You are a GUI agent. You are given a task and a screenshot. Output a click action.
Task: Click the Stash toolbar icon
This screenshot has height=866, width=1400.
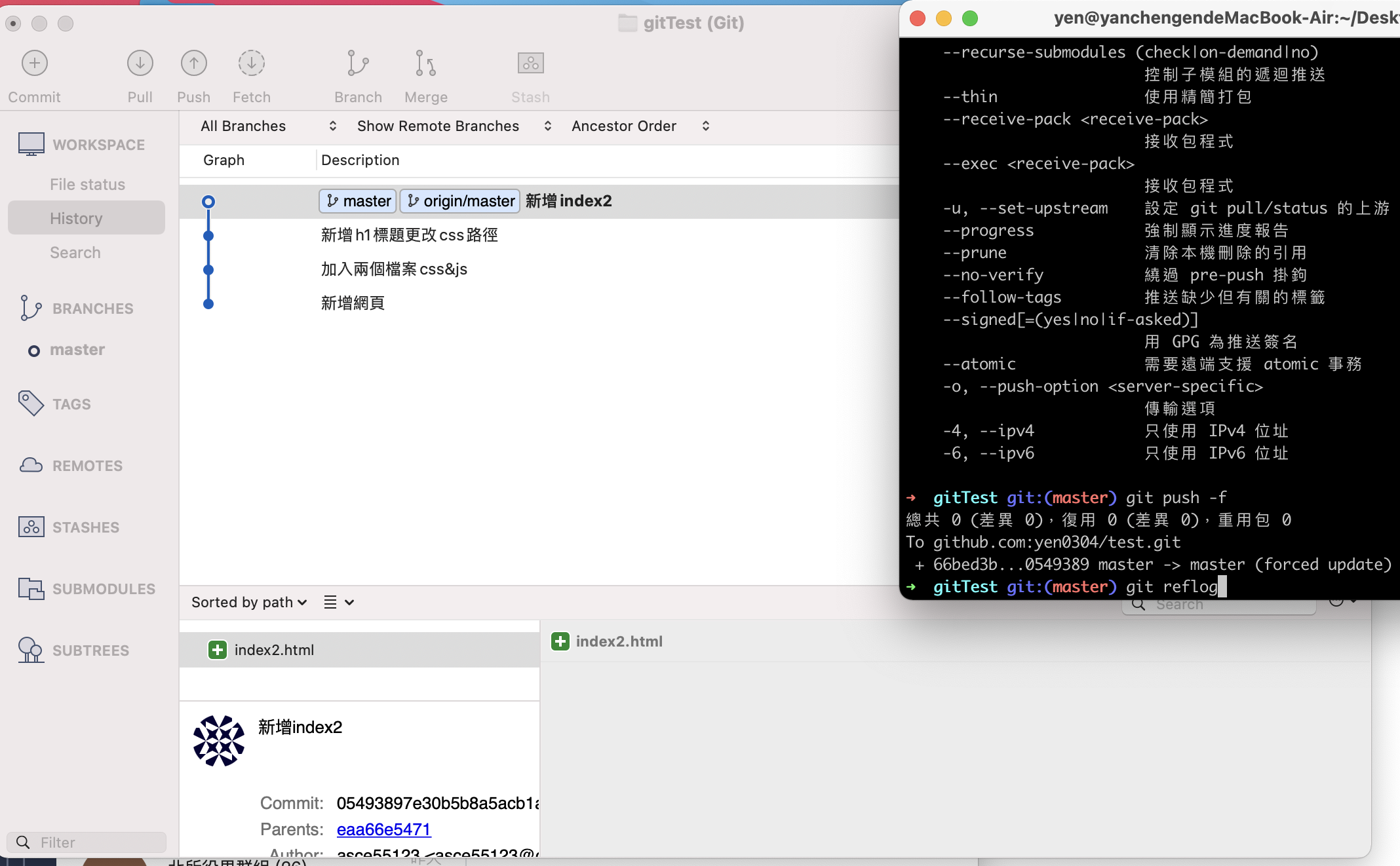point(530,64)
